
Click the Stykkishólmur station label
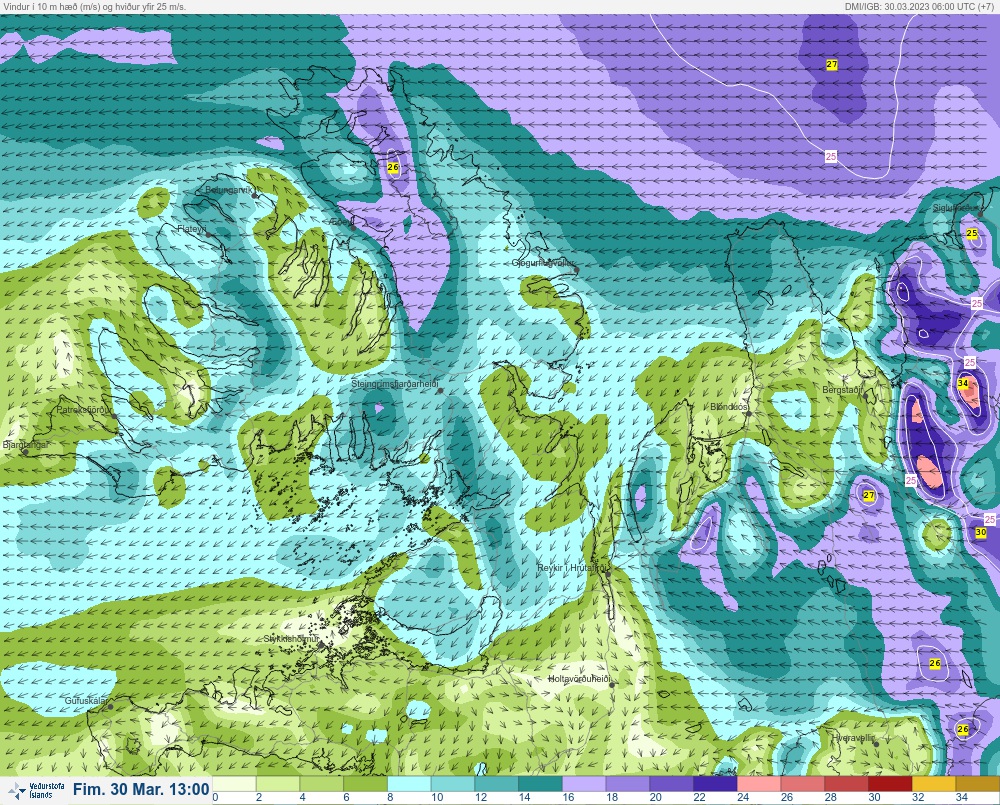point(291,639)
